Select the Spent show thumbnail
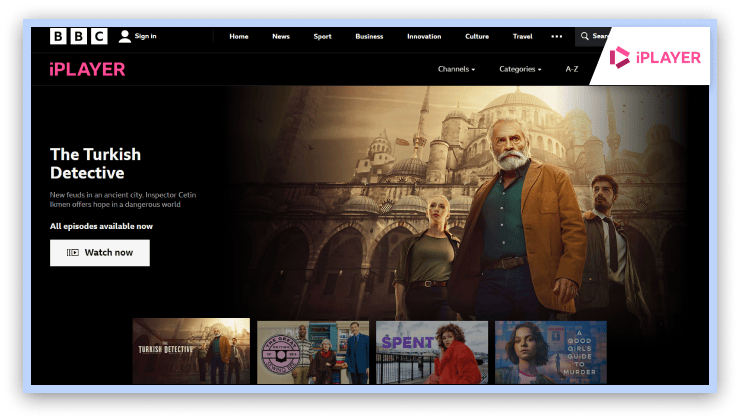Screen dimensions: 740x420 [x=432, y=353]
